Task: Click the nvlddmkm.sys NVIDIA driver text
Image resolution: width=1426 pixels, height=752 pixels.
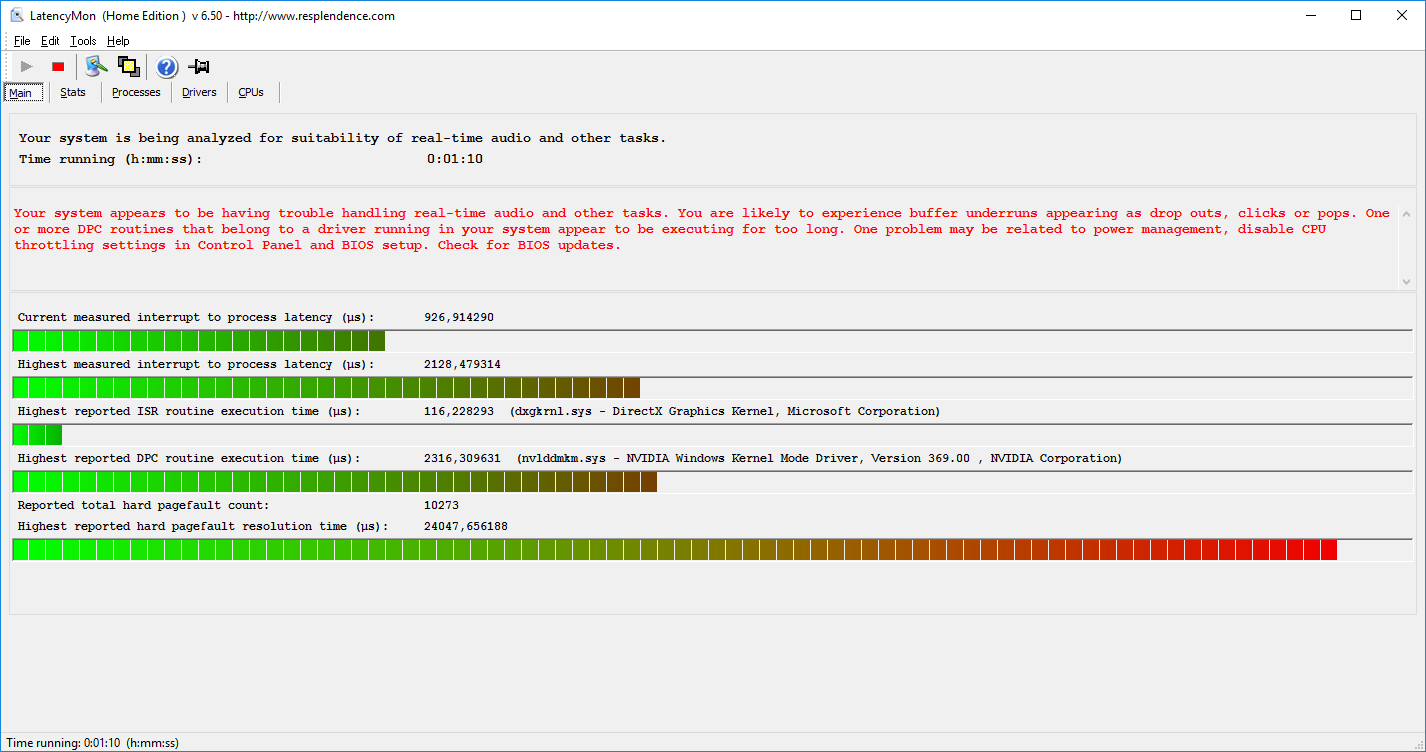Action: click(819, 458)
